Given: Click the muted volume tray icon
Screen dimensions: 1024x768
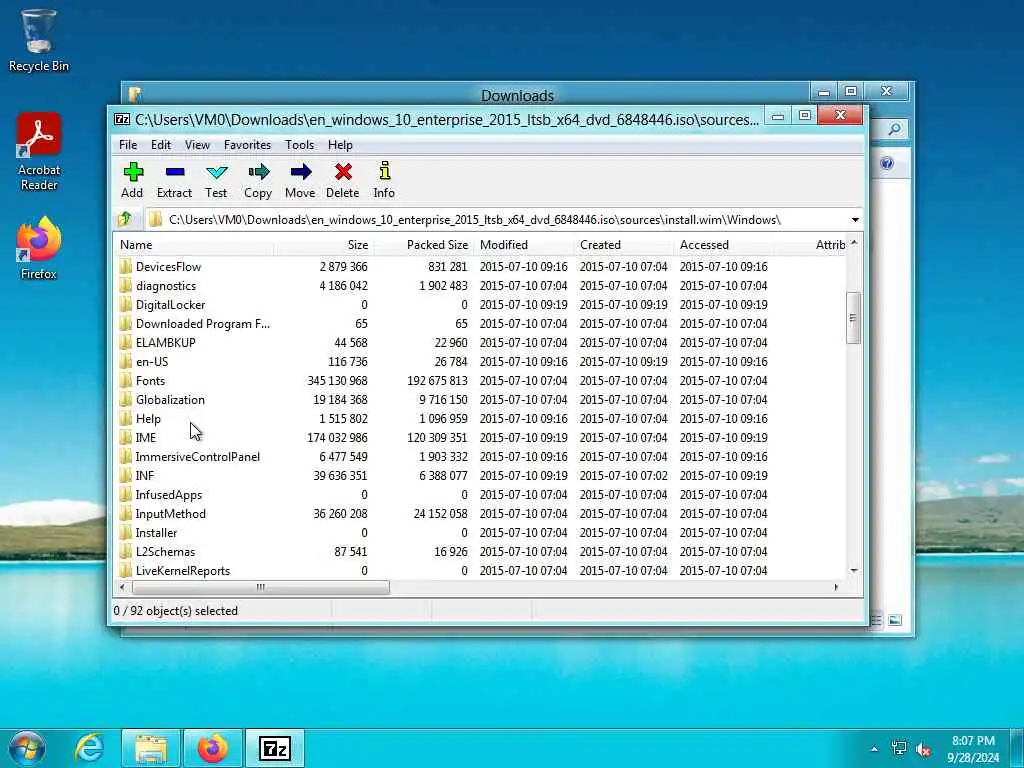Looking at the screenshot, I should pyautogui.click(x=924, y=750).
